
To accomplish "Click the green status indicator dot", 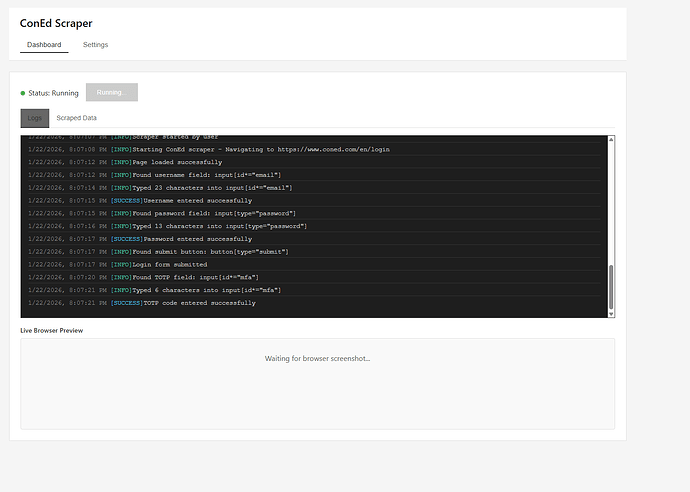I will (23, 93).
